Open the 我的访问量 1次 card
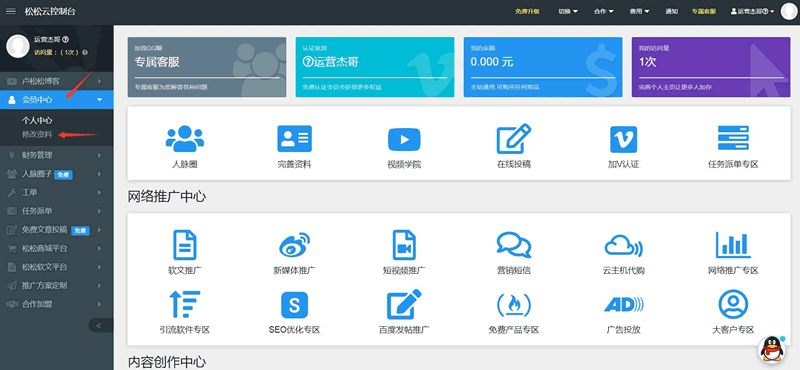This screenshot has height=370, width=800. pyautogui.click(x=711, y=67)
